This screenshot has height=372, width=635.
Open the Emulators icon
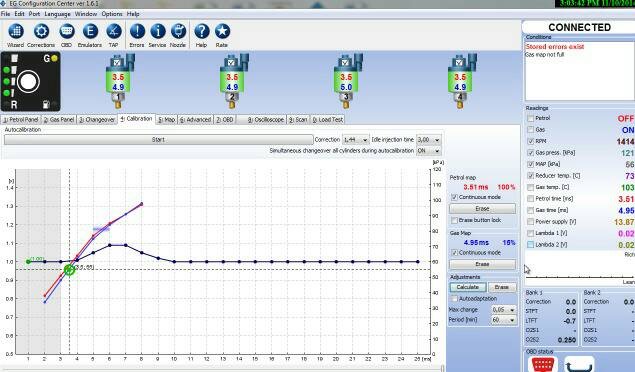pyautogui.click(x=90, y=31)
